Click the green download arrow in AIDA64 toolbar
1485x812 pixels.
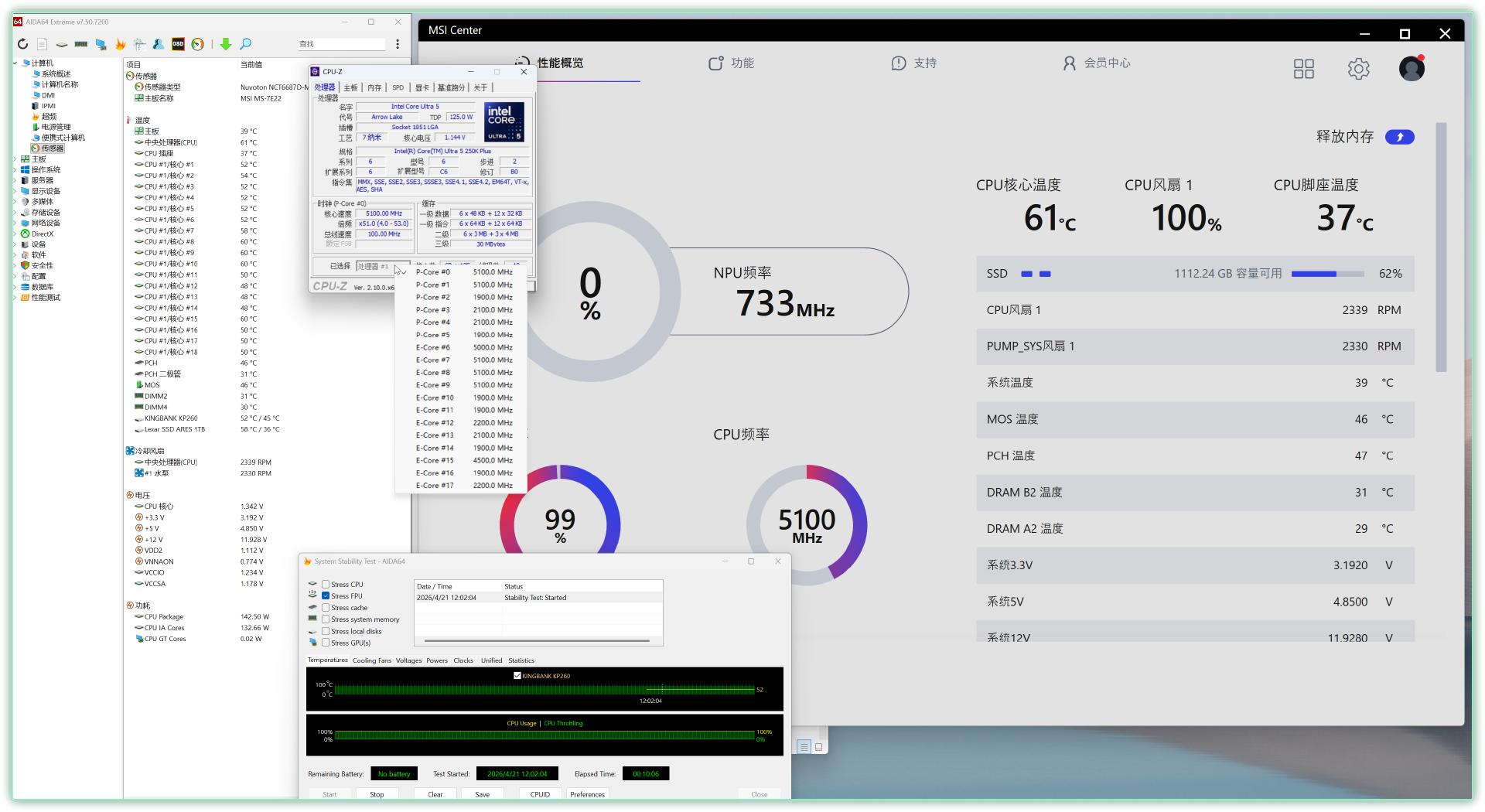[x=226, y=44]
